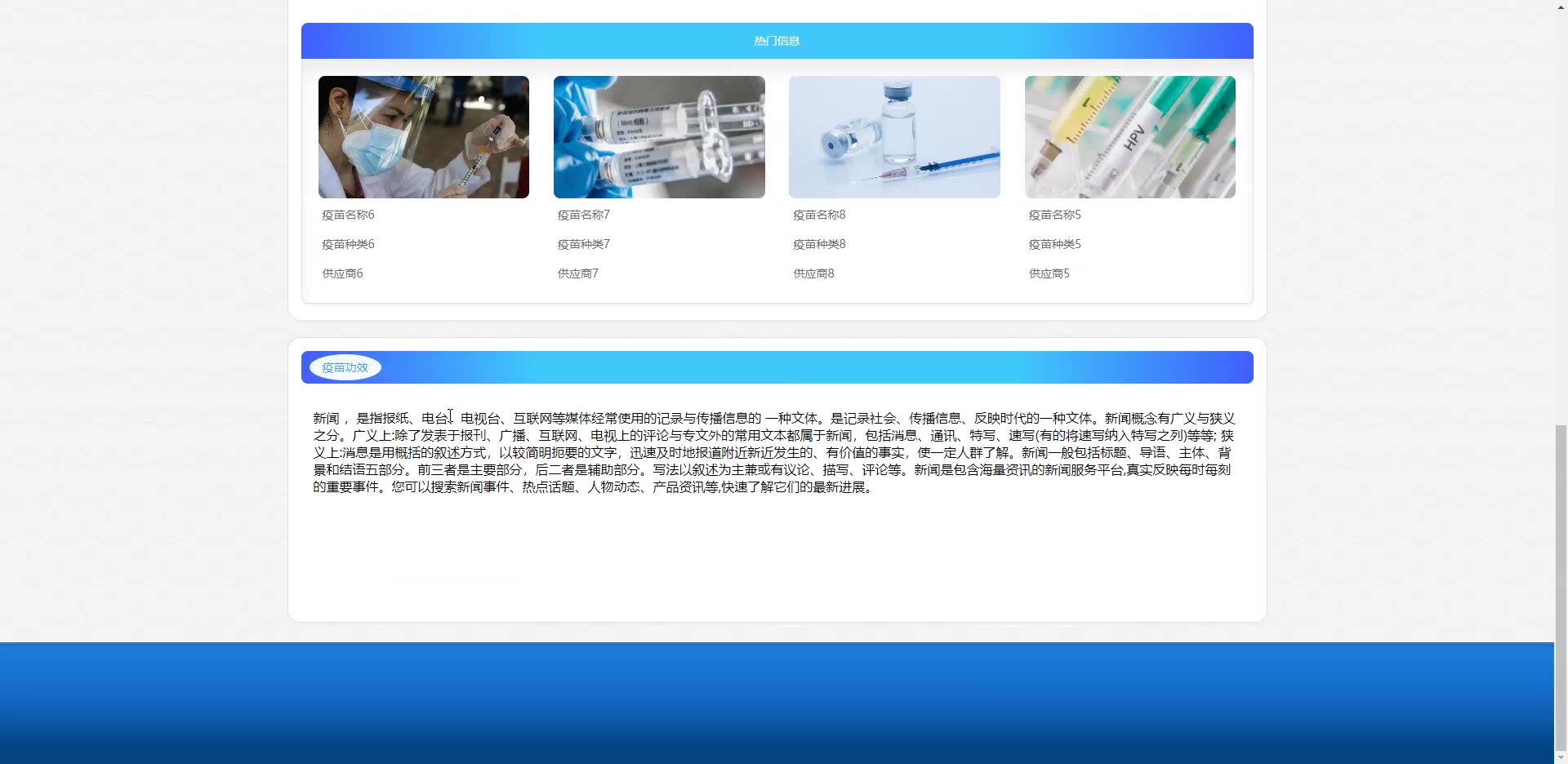Click the 疫苗名称6 title link
The image size is (1568, 764).
[x=348, y=215]
